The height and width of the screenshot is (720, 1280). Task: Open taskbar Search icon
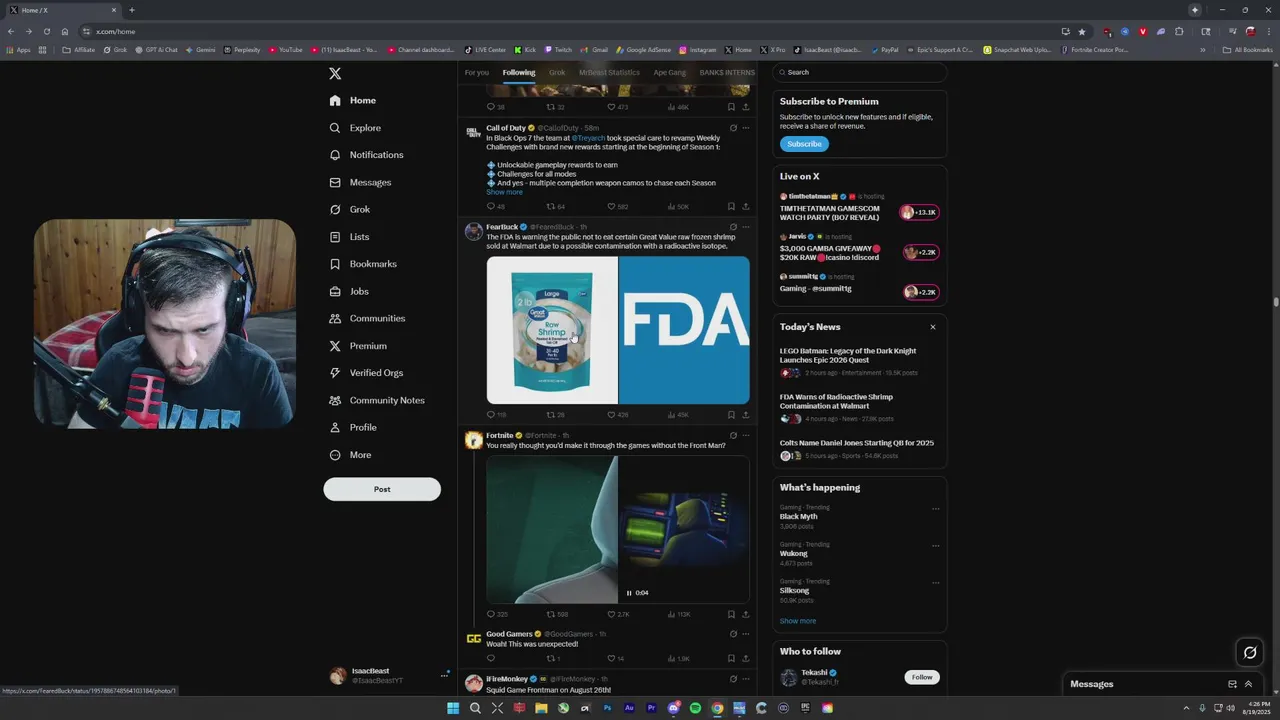pyautogui.click(x=475, y=708)
